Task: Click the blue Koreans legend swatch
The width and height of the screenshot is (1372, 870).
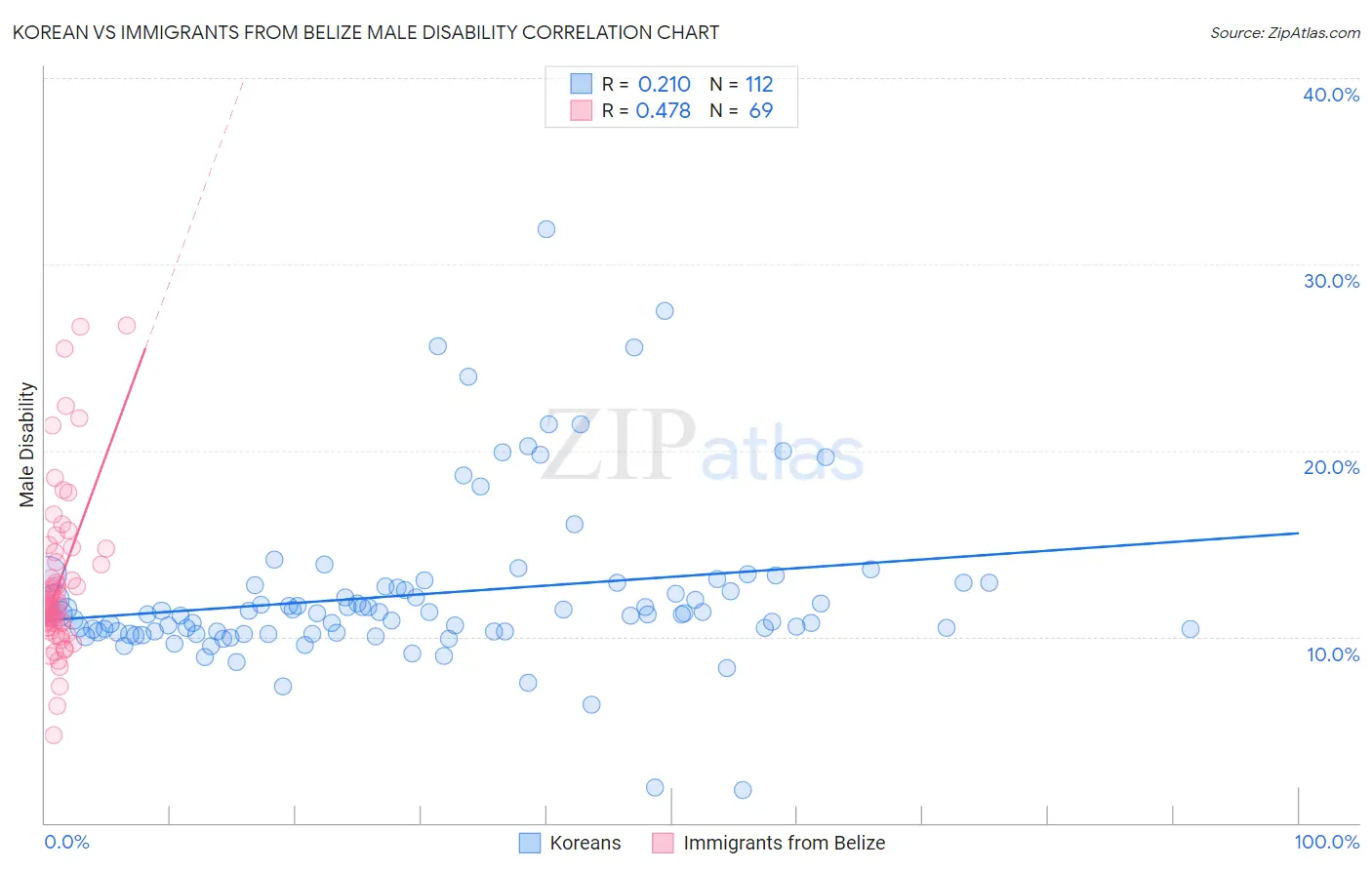Action: 529,843
